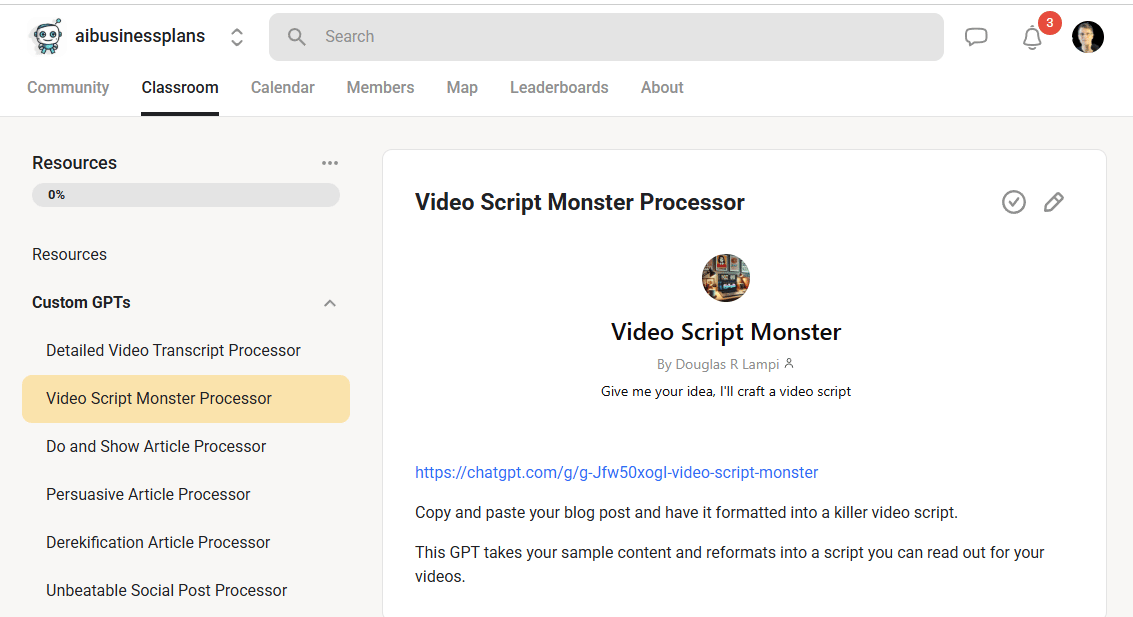1133x617 pixels.
Task: Open Derekification Article Processor lesson
Action: (158, 543)
